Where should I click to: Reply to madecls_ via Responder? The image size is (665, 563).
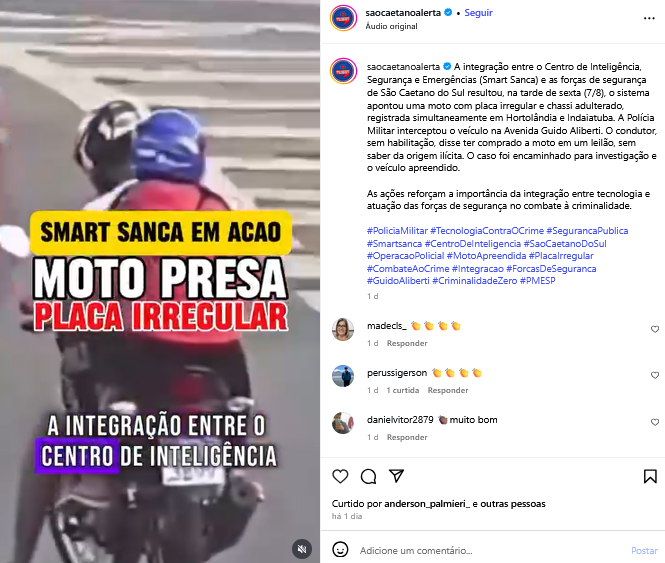[x=407, y=343]
